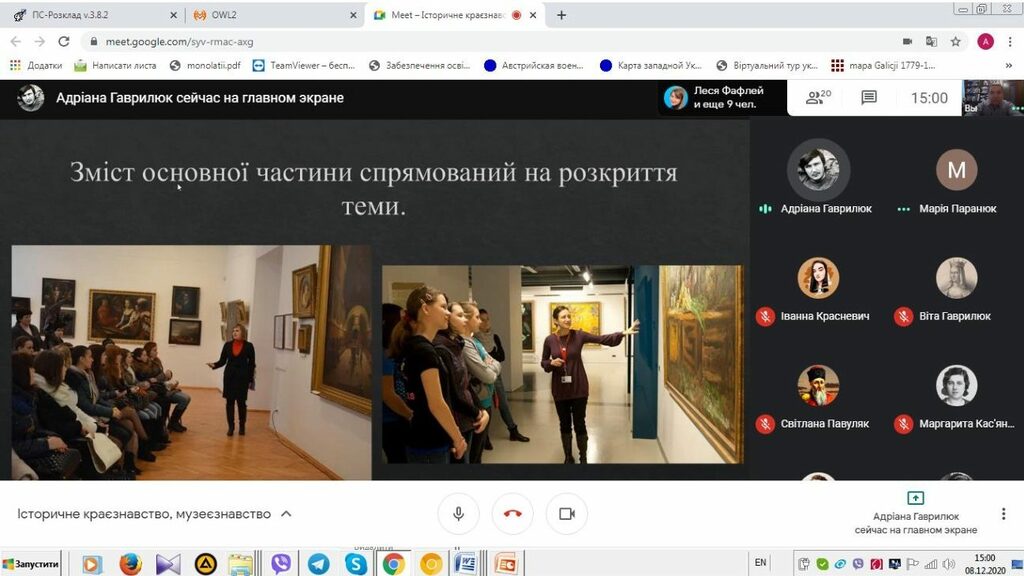Click the red hang up call button
Screen dimensions: 1024x576
512,513
